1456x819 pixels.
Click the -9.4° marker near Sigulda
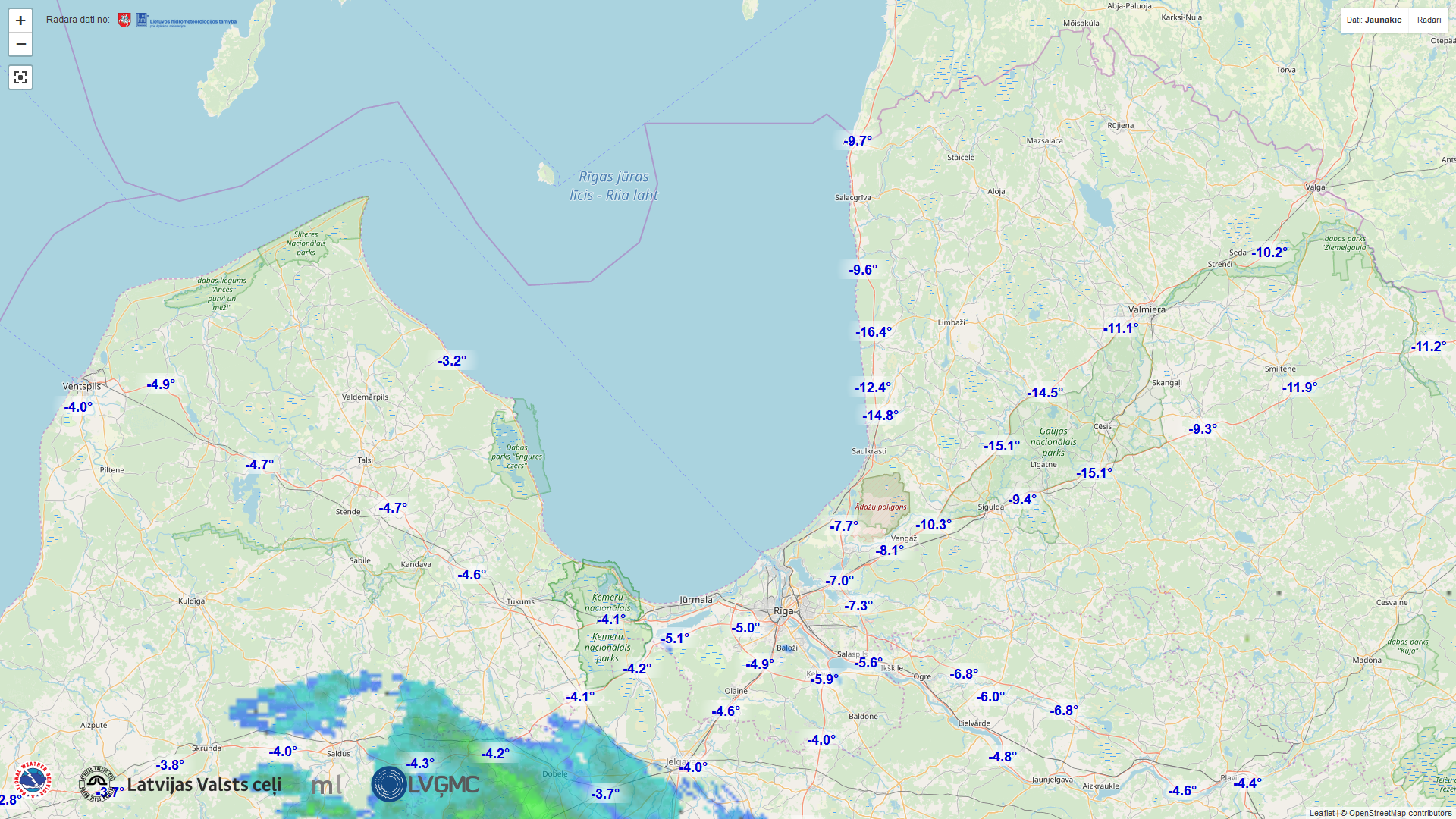pos(1022,500)
